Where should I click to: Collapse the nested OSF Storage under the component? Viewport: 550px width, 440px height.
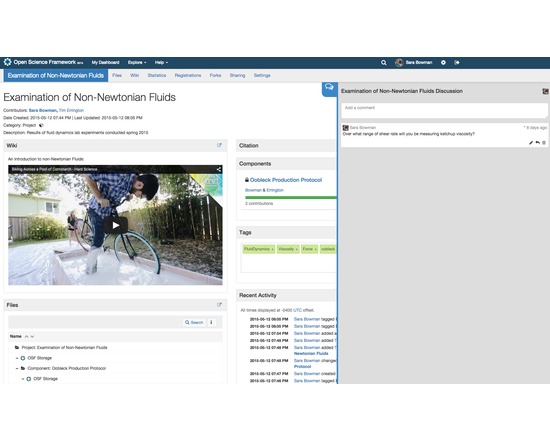point(23,379)
